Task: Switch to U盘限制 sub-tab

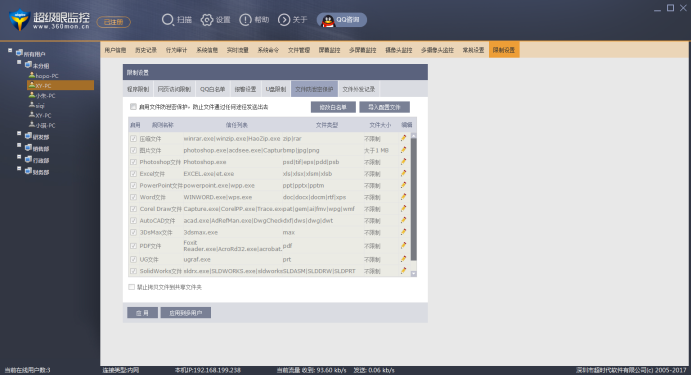Action: 276,89
